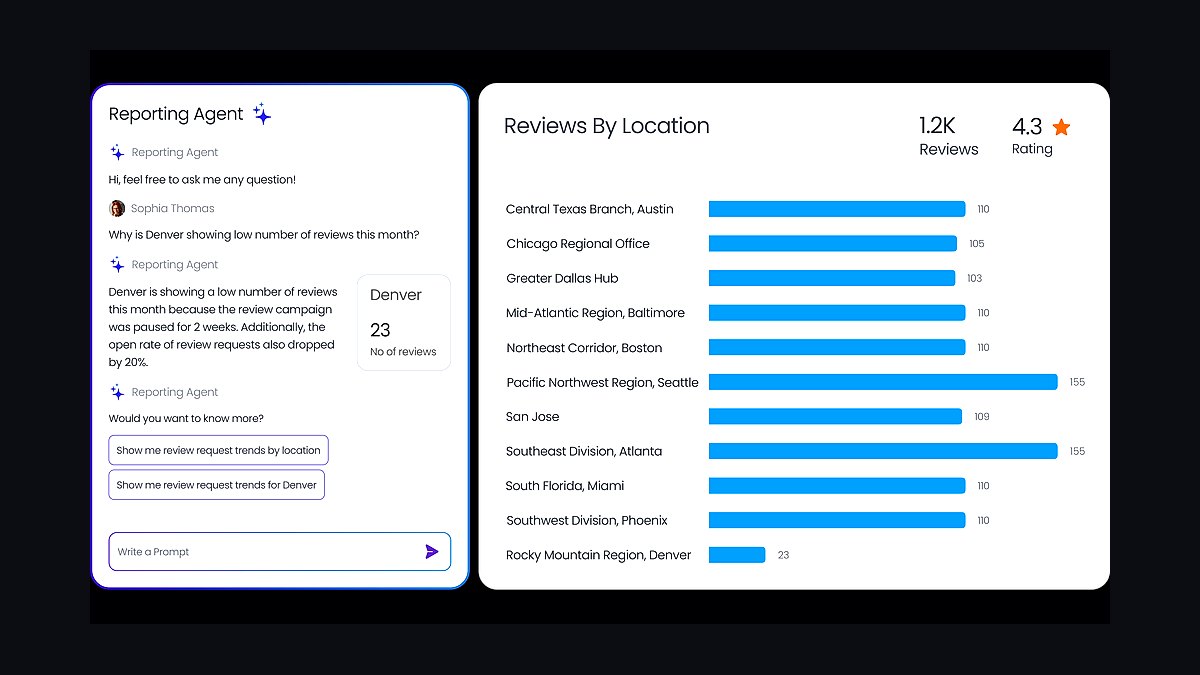Click the 'Reporting Agent' panel title
This screenshot has height=675, width=1200.
(176, 114)
